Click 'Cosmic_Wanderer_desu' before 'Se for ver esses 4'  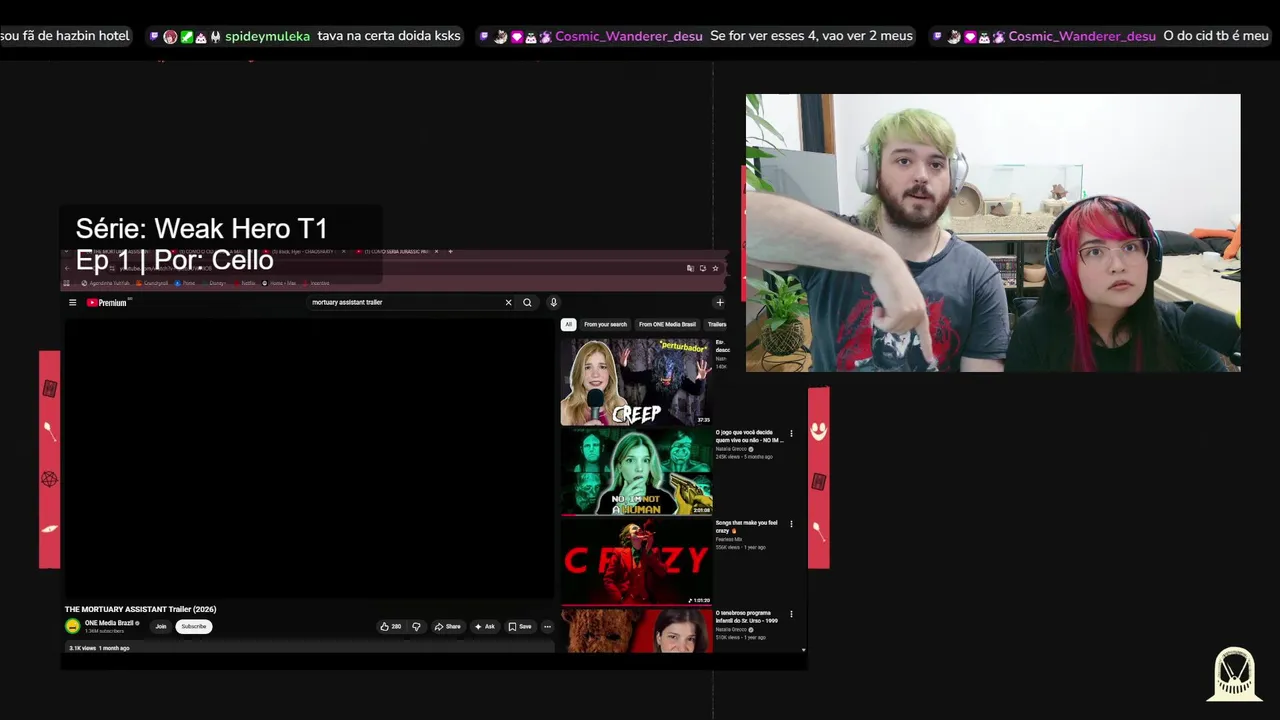(628, 36)
